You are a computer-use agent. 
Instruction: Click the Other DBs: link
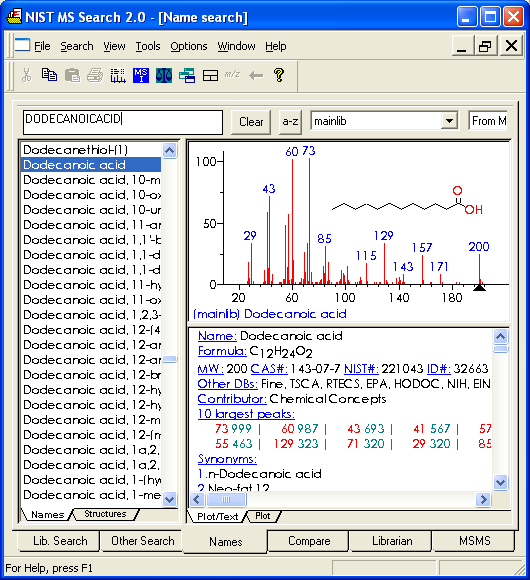(x=227, y=384)
